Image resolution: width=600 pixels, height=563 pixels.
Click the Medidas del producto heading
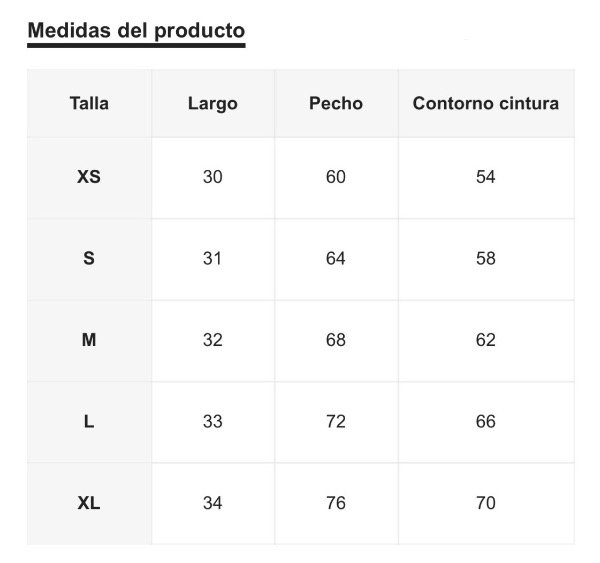[136, 31]
